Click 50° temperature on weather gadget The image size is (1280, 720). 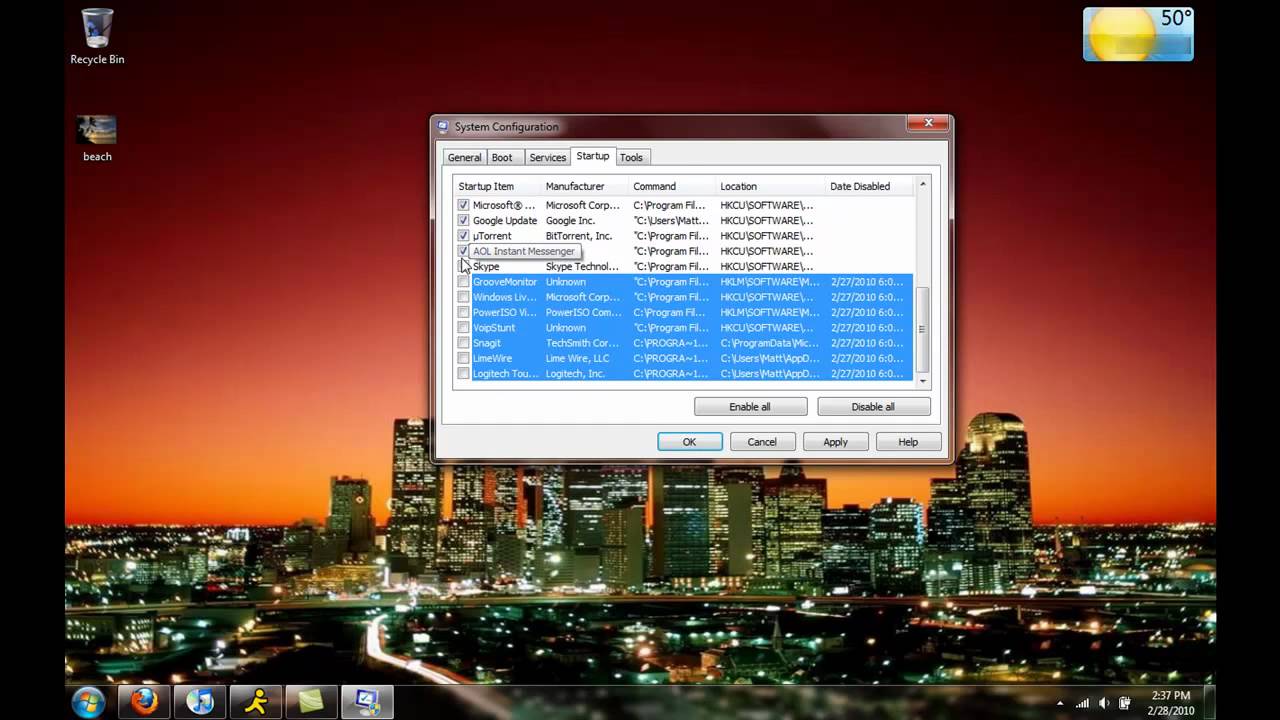click(1176, 18)
